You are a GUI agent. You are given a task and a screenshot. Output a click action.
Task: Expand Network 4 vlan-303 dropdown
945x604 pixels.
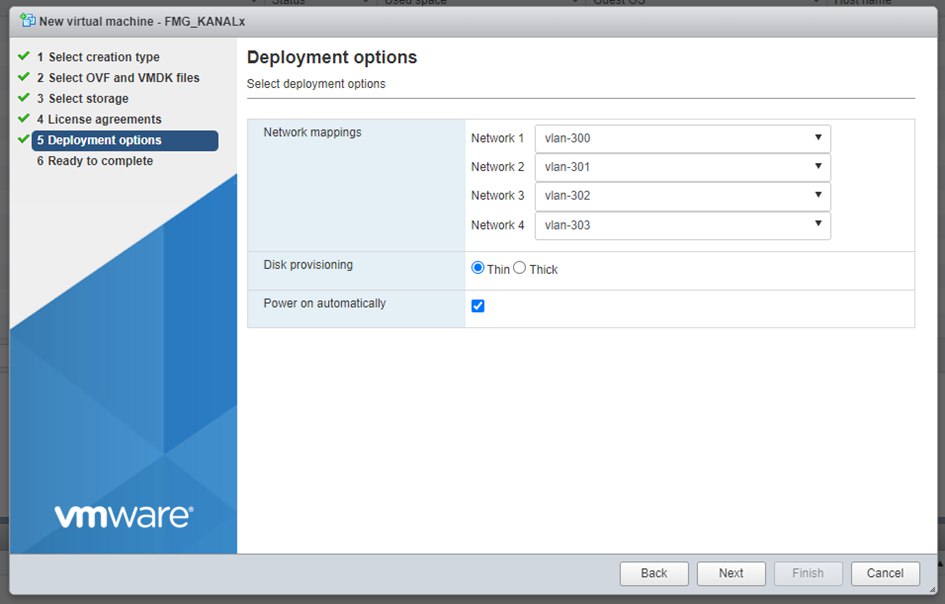682,225
